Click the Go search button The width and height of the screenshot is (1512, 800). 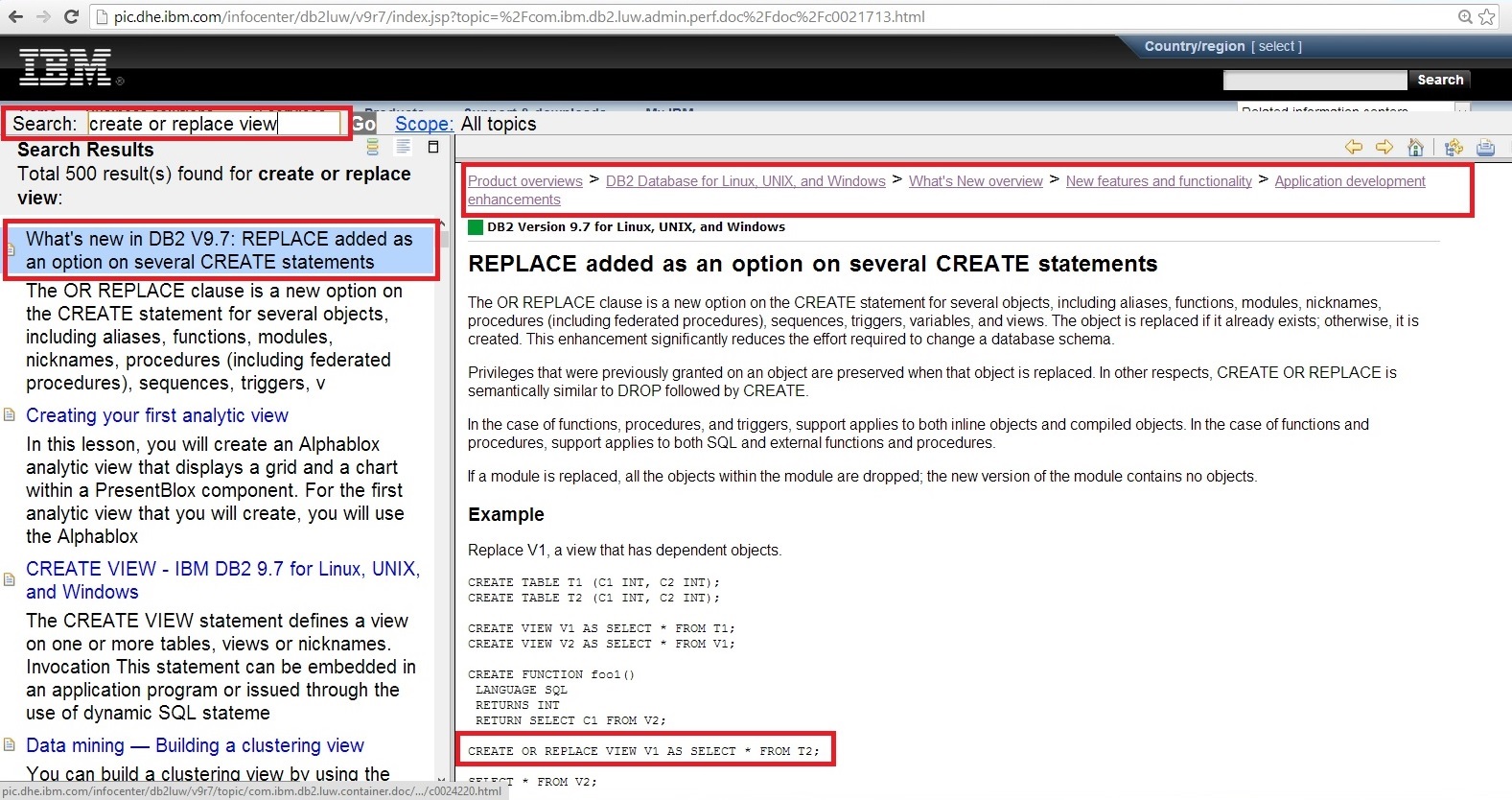[x=363, y=124]
